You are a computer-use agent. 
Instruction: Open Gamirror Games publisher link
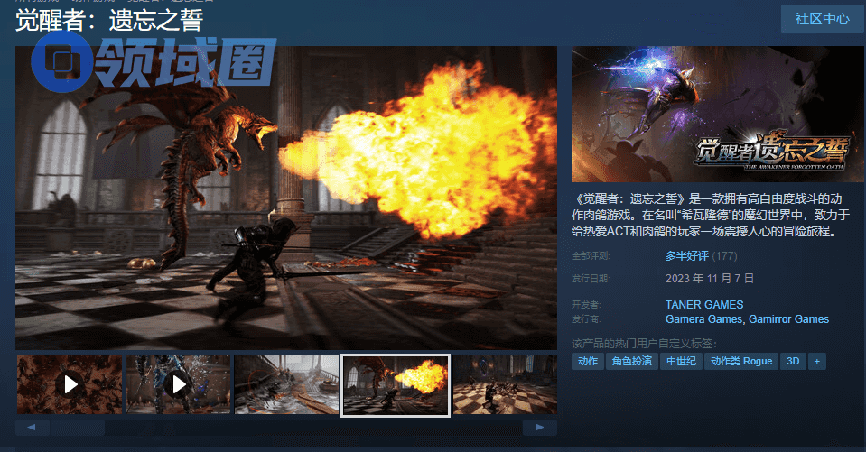[788, 319]
